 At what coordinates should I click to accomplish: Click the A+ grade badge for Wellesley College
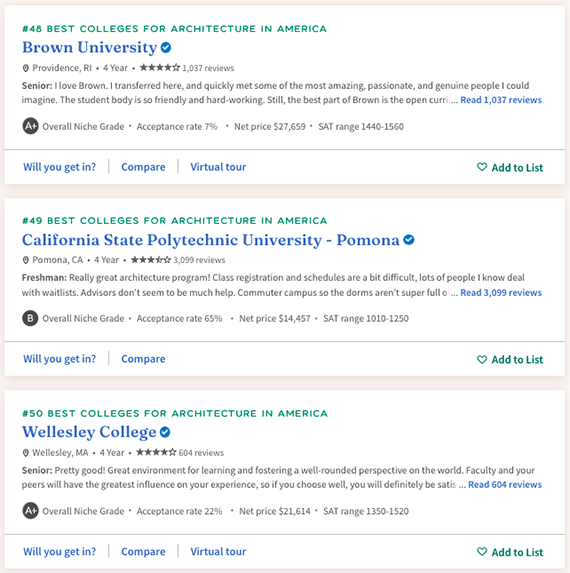(x=30, y=511)
